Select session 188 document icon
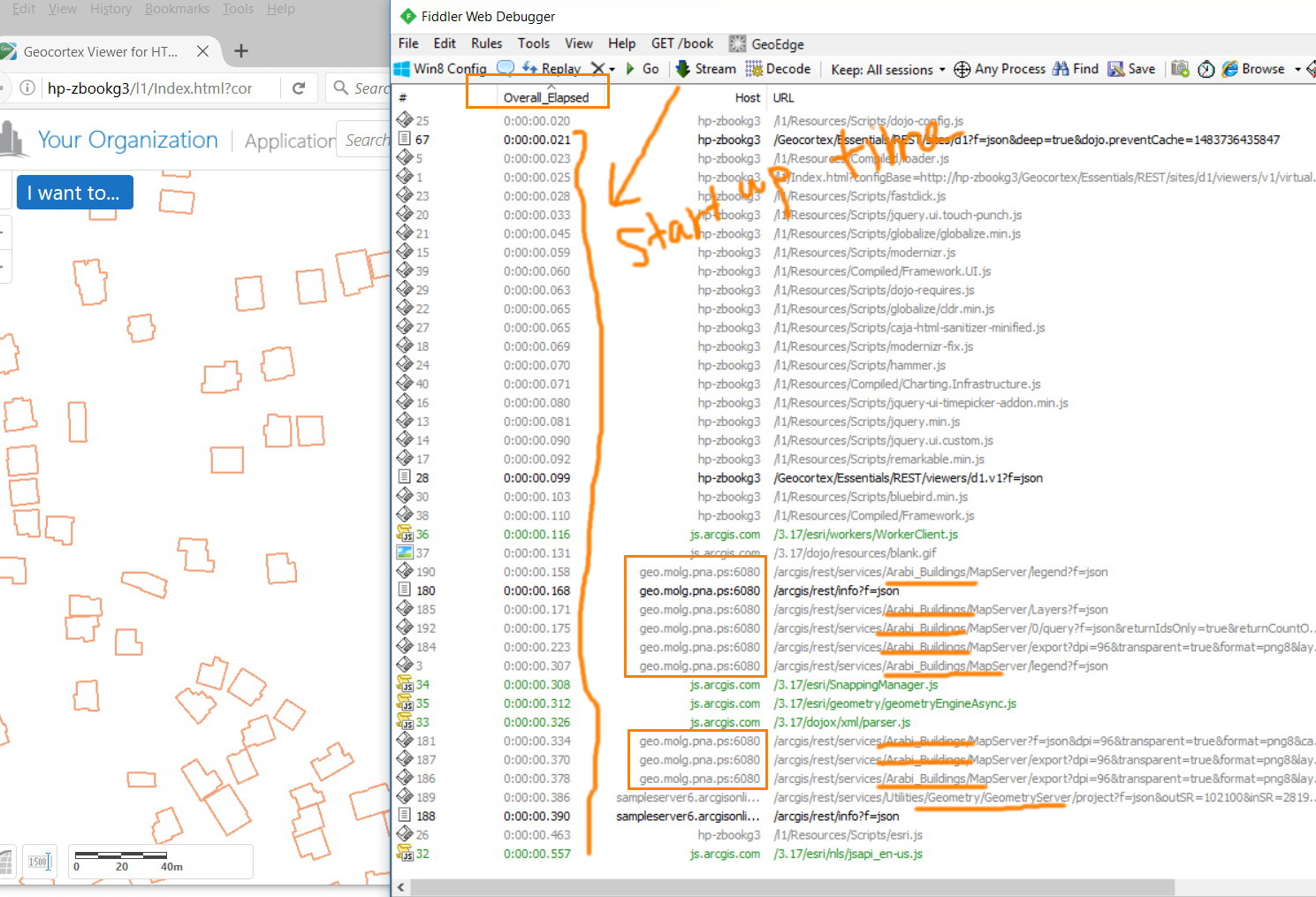 pyautogui.click(x=405, y=815)
